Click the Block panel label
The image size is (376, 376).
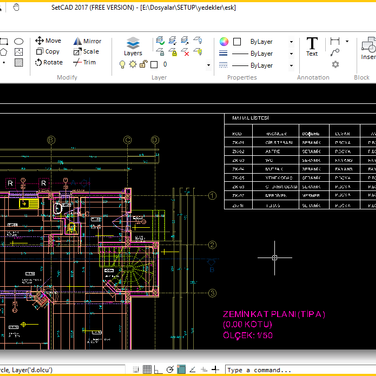point(362,77)
